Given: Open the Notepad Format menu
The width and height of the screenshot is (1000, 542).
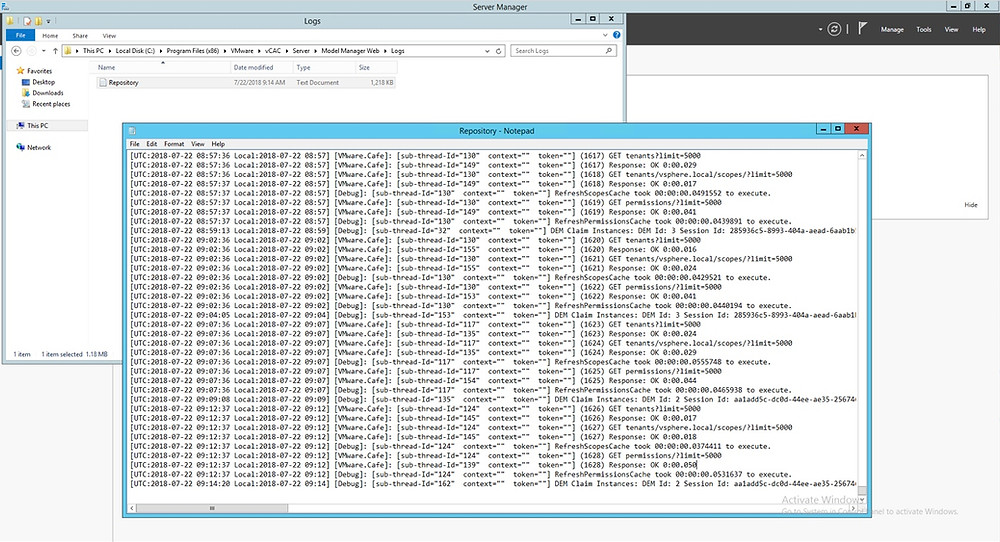Looking at the screenshot, I should 174,144.
